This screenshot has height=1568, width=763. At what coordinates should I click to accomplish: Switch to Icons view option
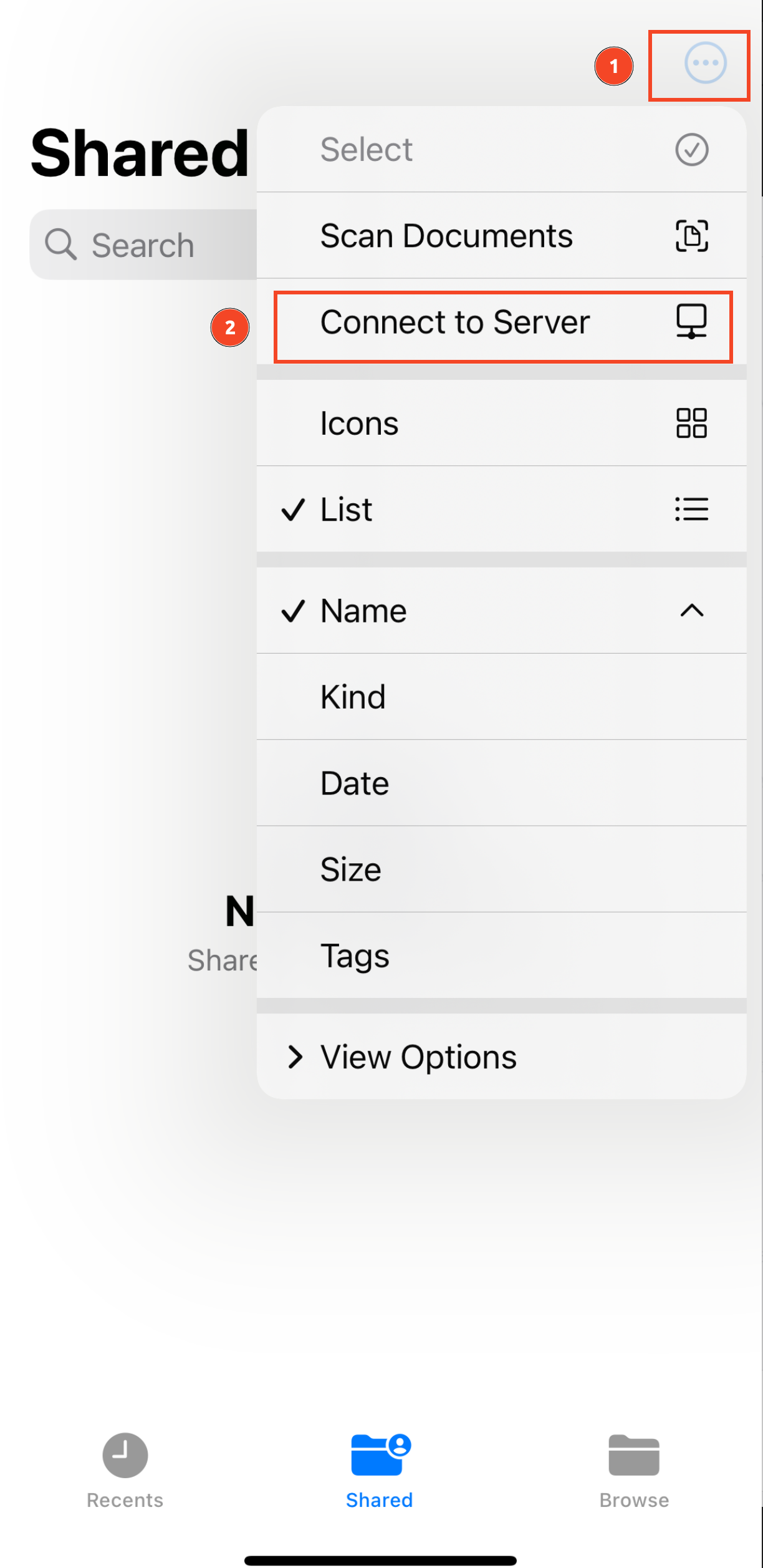pyautogui.click(x=360, y=423)
